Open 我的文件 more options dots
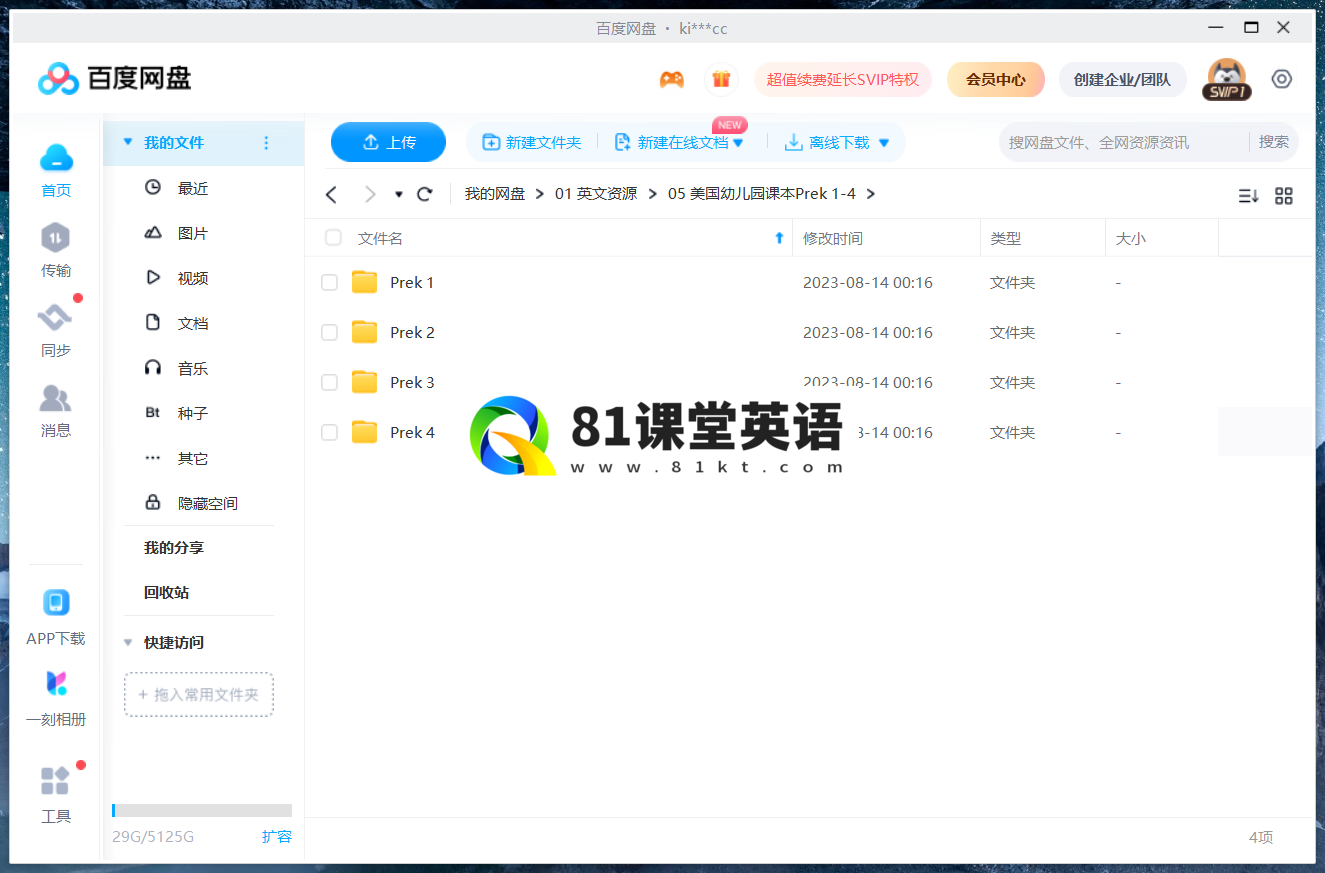1325x873 pixels. 266,143
